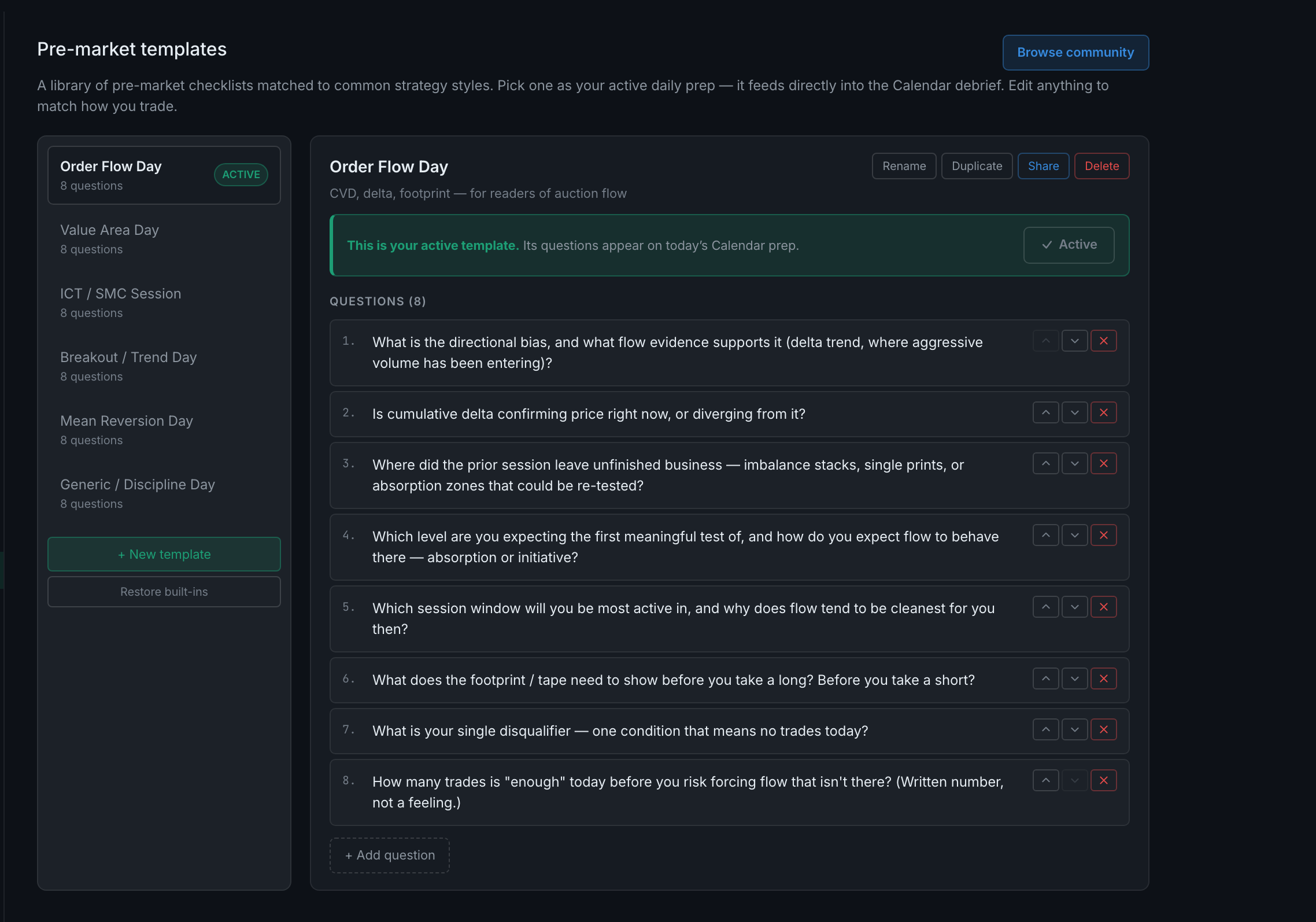The image size is (1316, 922).
Task: Add question to the template
Action: click(390, 855)
